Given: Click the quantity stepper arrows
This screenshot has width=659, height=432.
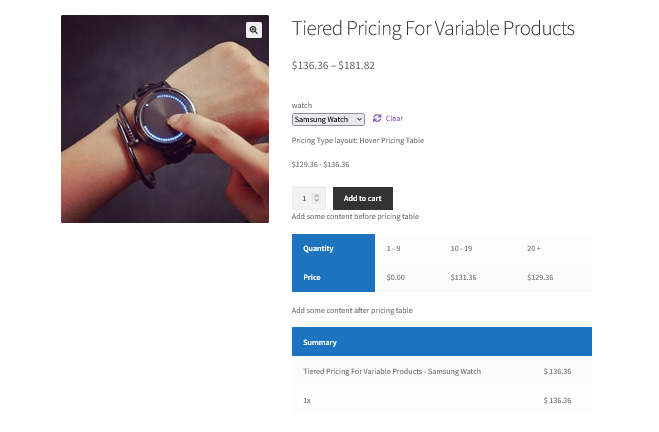Looking at the screenshot, I should pyautogui.click(x=317, y=198).
